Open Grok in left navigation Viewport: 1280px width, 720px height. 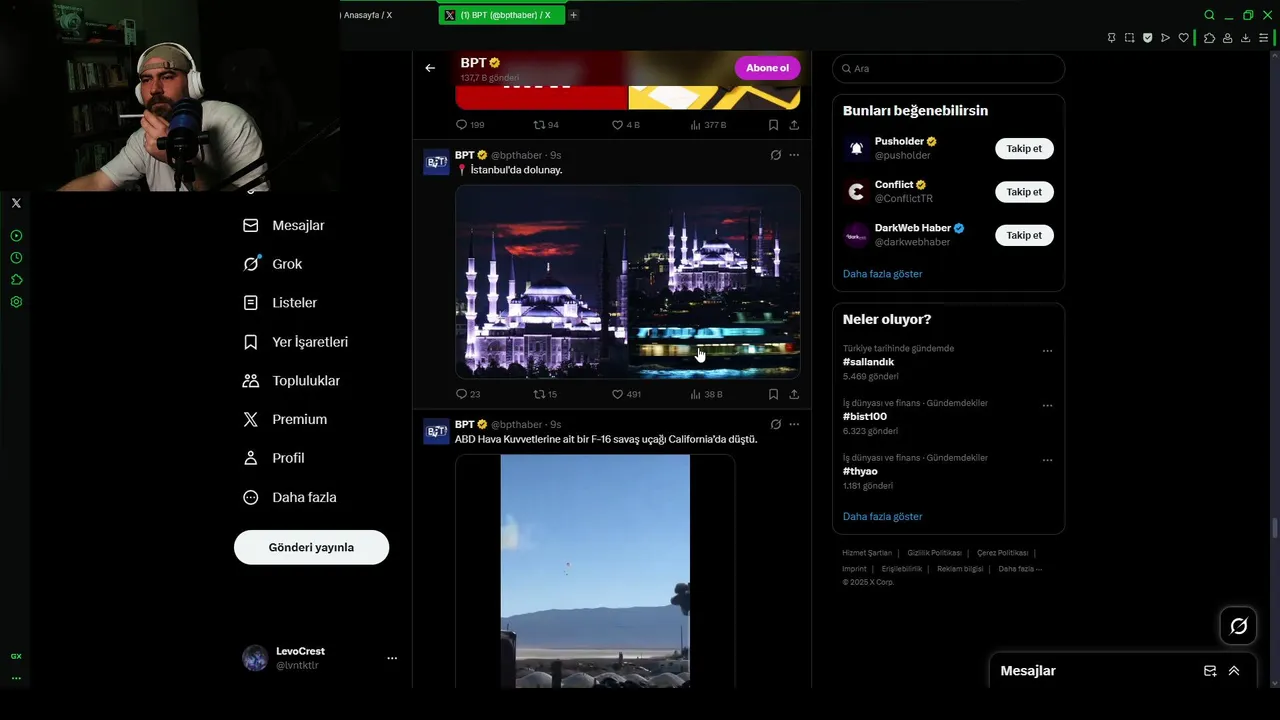tap(272, 264)
